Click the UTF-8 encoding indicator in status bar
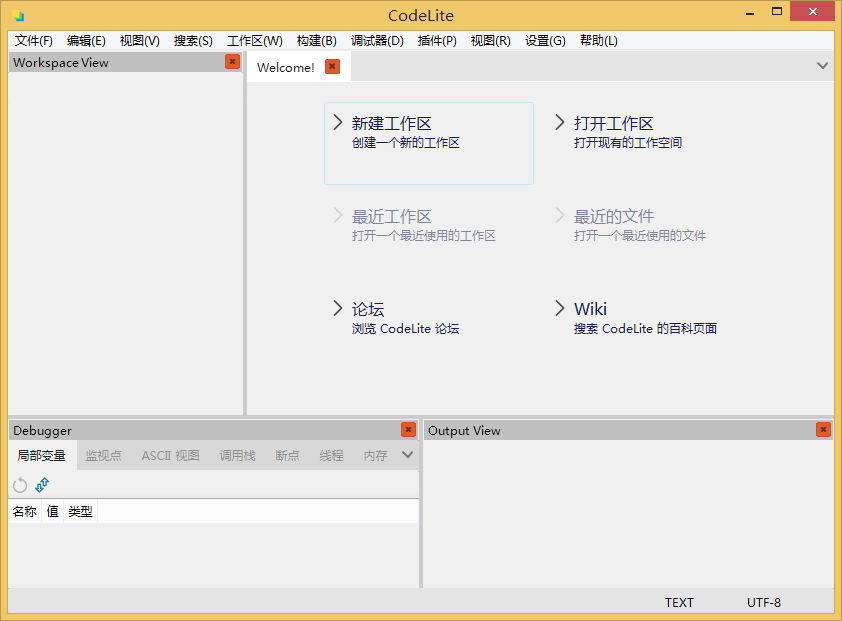The height and width of the screenshot is (621, 842). click(x=763, y=602)
